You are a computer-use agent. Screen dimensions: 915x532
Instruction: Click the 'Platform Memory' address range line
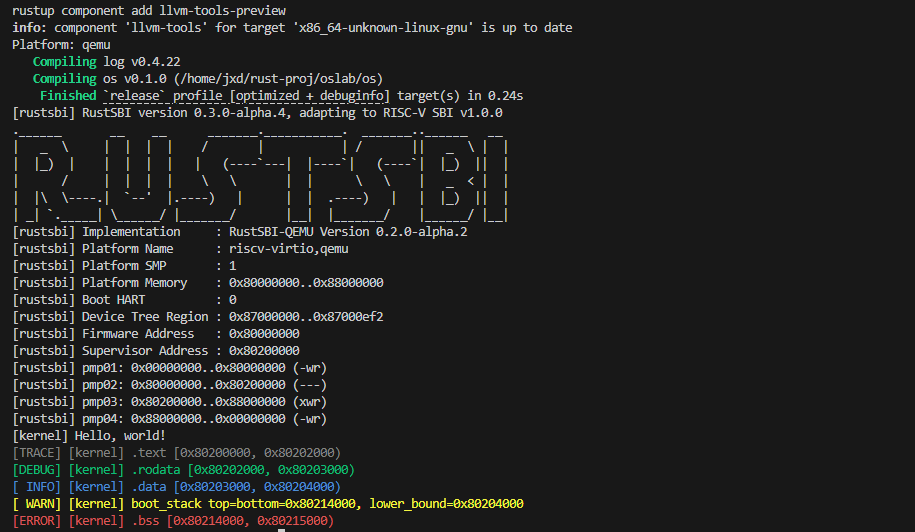pos(198,282)
